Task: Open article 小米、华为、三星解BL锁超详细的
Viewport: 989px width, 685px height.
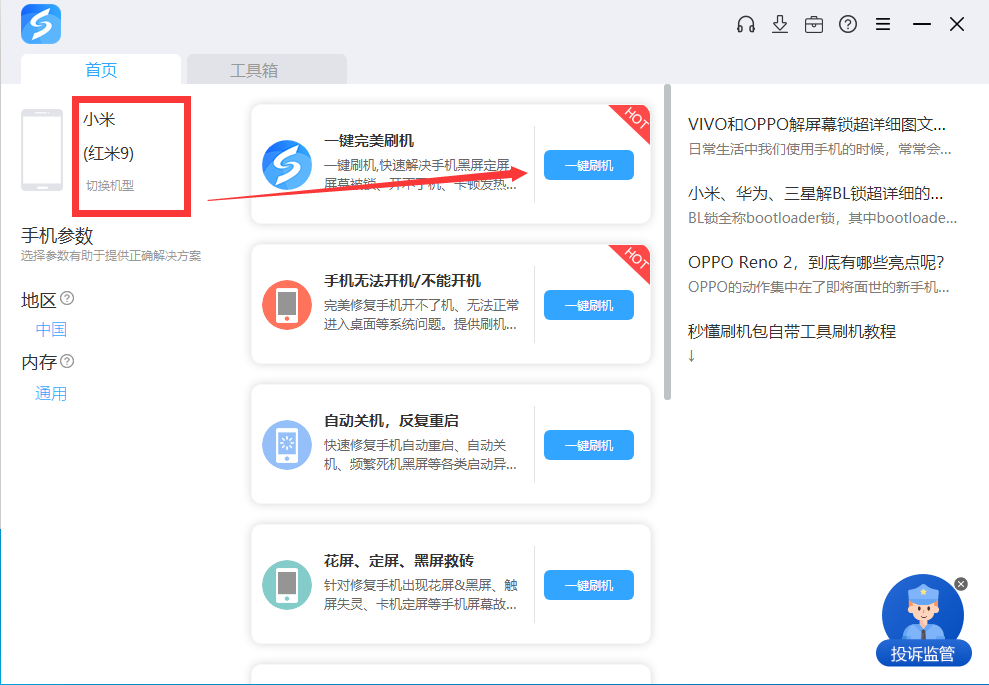Action: (x=816, y=194)
